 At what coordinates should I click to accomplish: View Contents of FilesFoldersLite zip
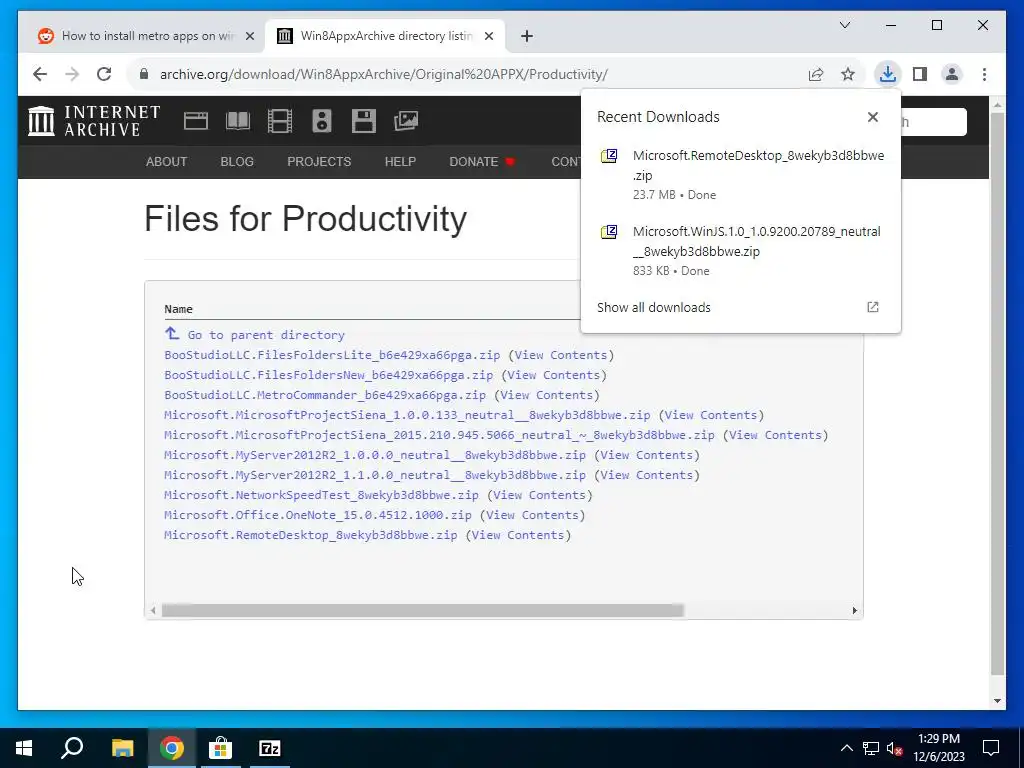tap(561, 355)
